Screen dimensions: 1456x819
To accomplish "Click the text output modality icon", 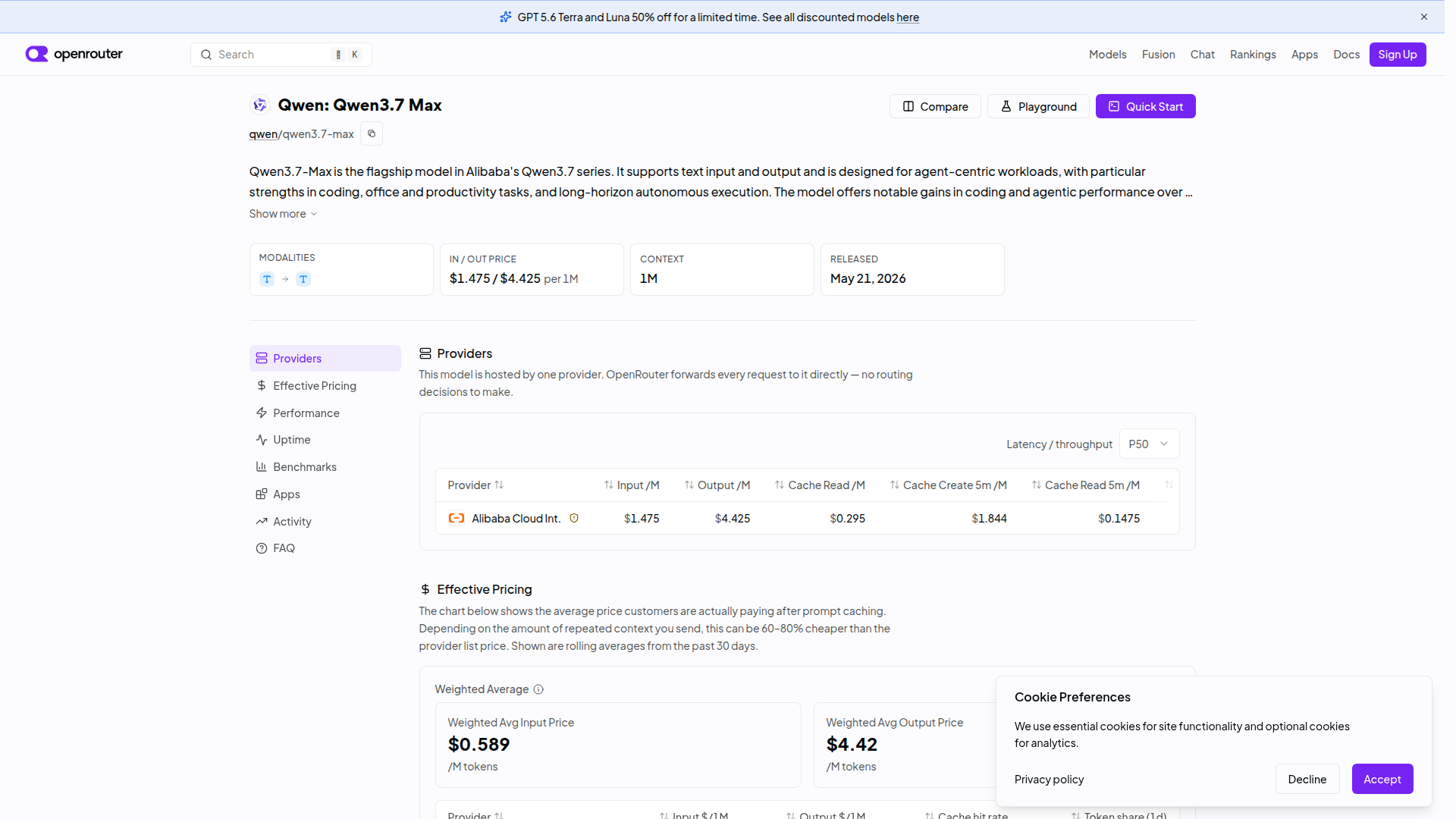I will point(303,279).
